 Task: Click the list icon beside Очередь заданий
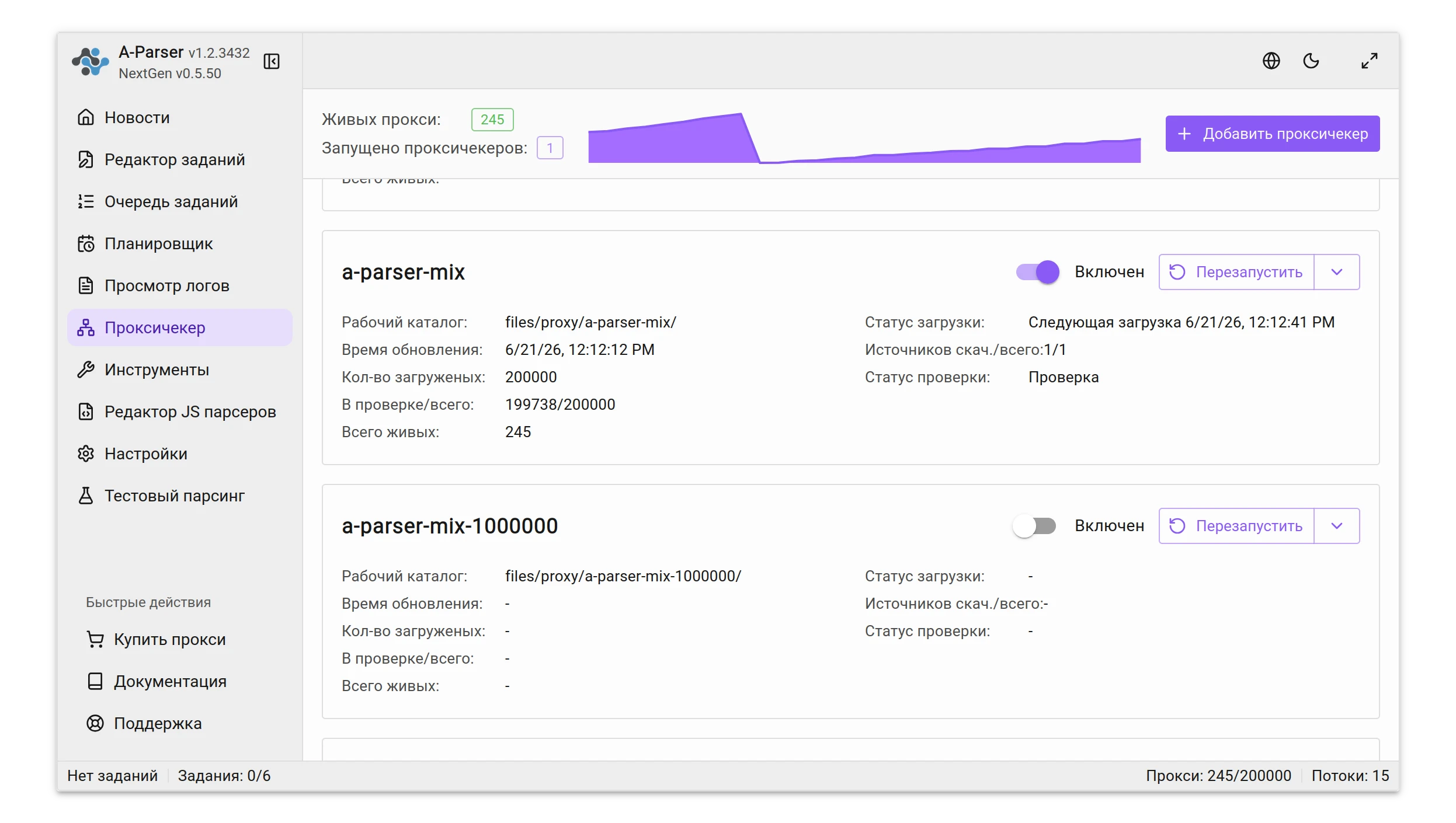86,201
